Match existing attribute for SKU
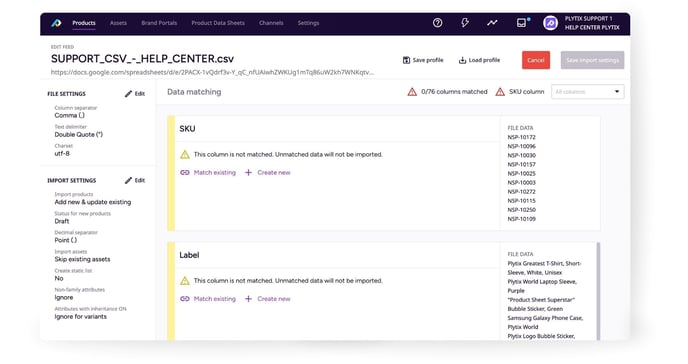The height and width of the screenshot is (364, 688). point(208,172)
